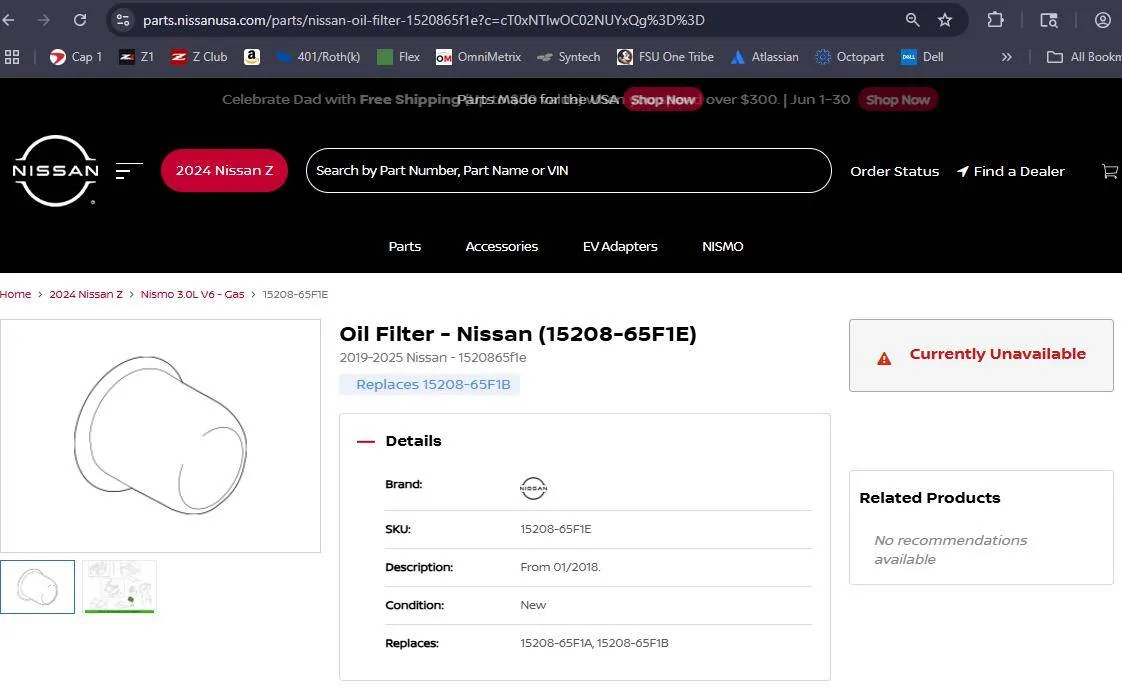Click the Nissan logo in the header
Viewport: 1122px width, 689px height.
tap(55, 171)
